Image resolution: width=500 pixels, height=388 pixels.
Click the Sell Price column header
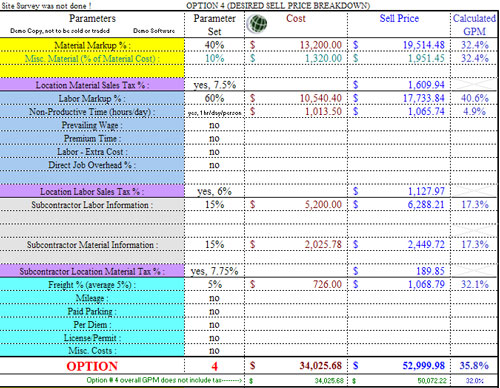(x=399, y=18)
